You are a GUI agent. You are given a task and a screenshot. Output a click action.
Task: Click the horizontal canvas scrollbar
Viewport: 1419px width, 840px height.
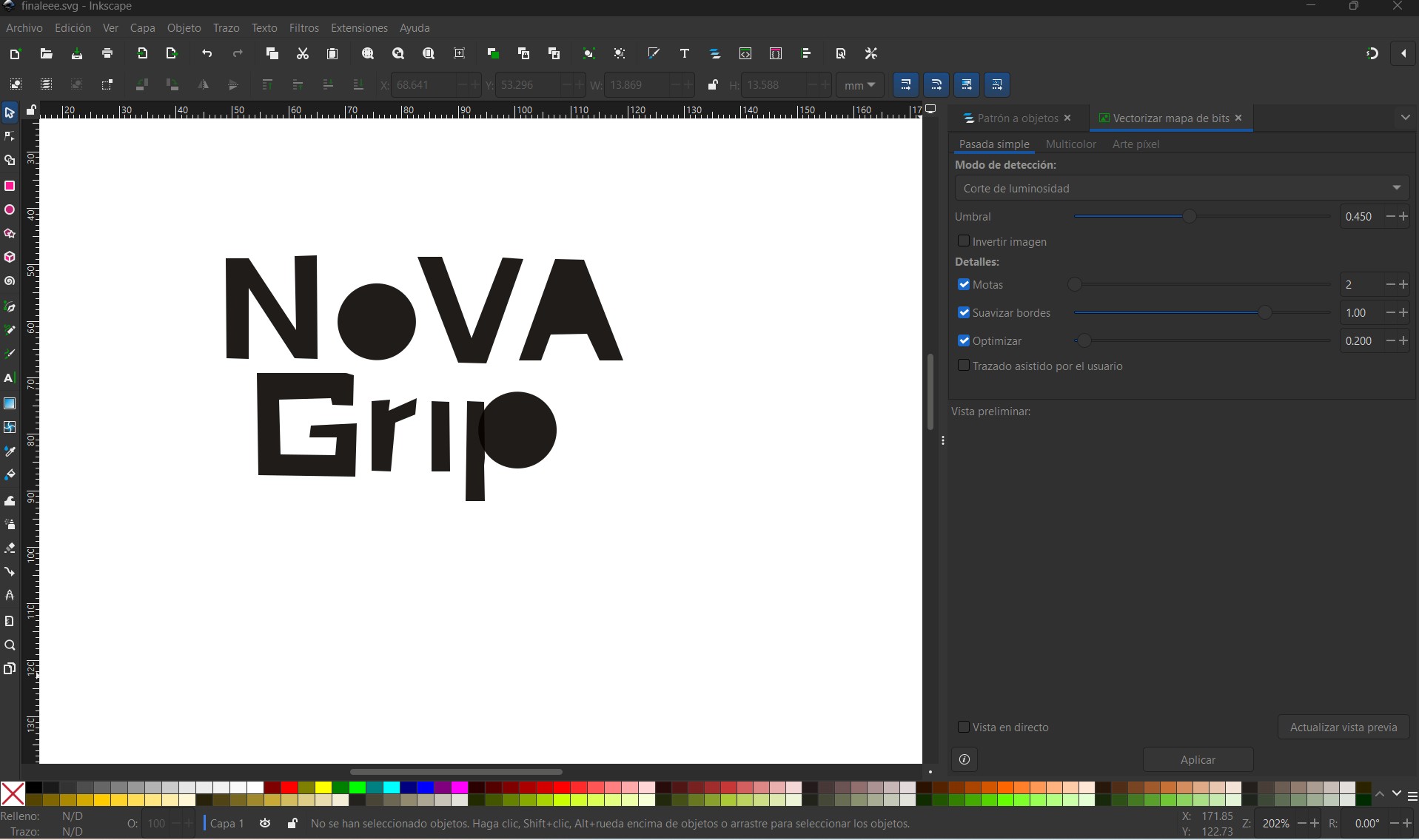coord(456,772)
